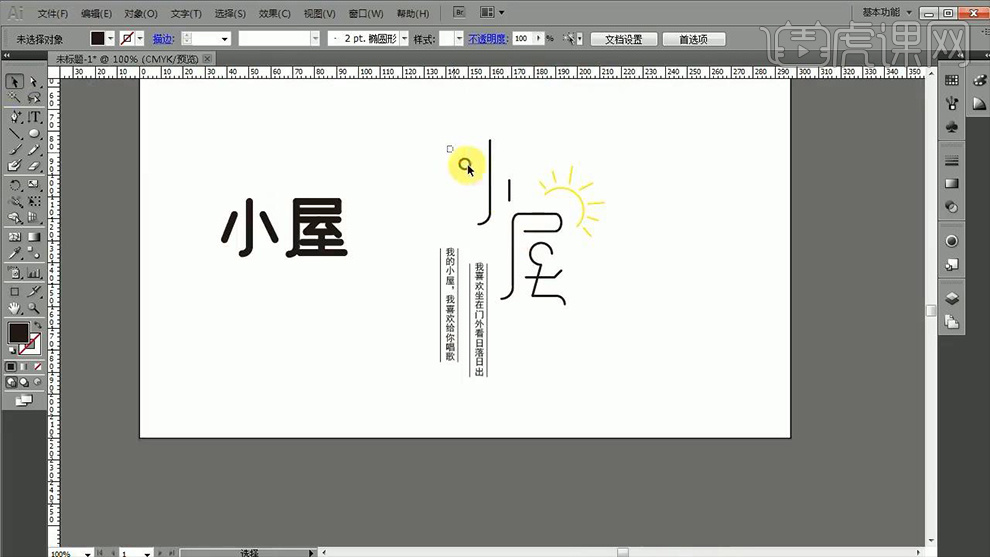
Task: Launch Adobe Bridge from the Br button
Action: tap(459, 13)
